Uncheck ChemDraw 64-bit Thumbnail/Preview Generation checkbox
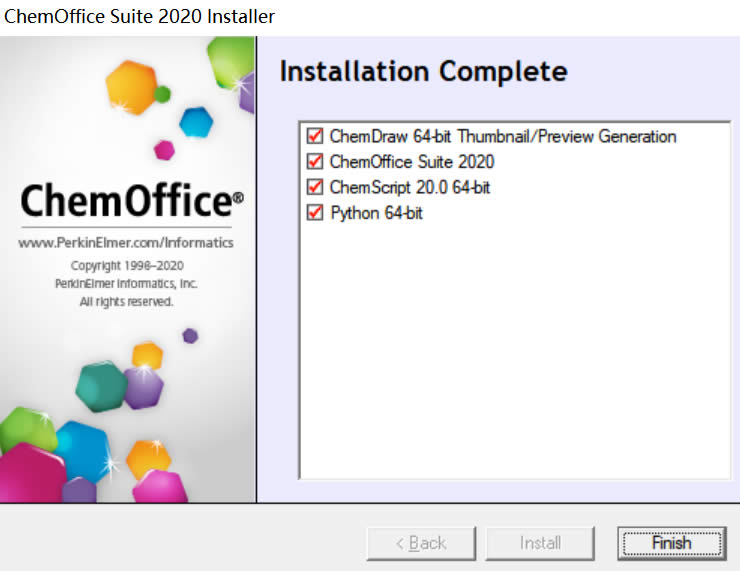The width and height of the screenshot is (740, 571). pos(315,136)
